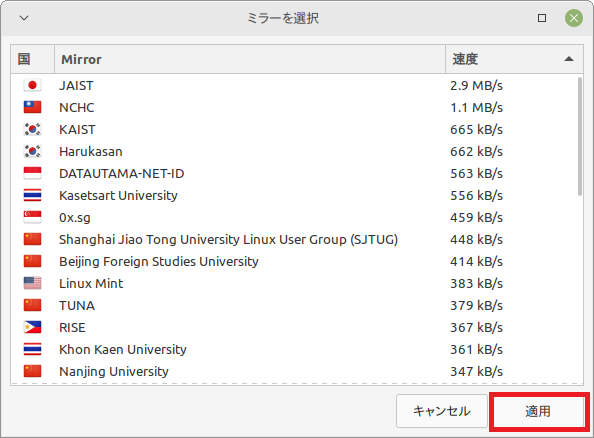Image resolution: width=594 pixels, height=438 pixels.
Task: Sort the list by Mirror column header
Action: click(x=250, y=59)
